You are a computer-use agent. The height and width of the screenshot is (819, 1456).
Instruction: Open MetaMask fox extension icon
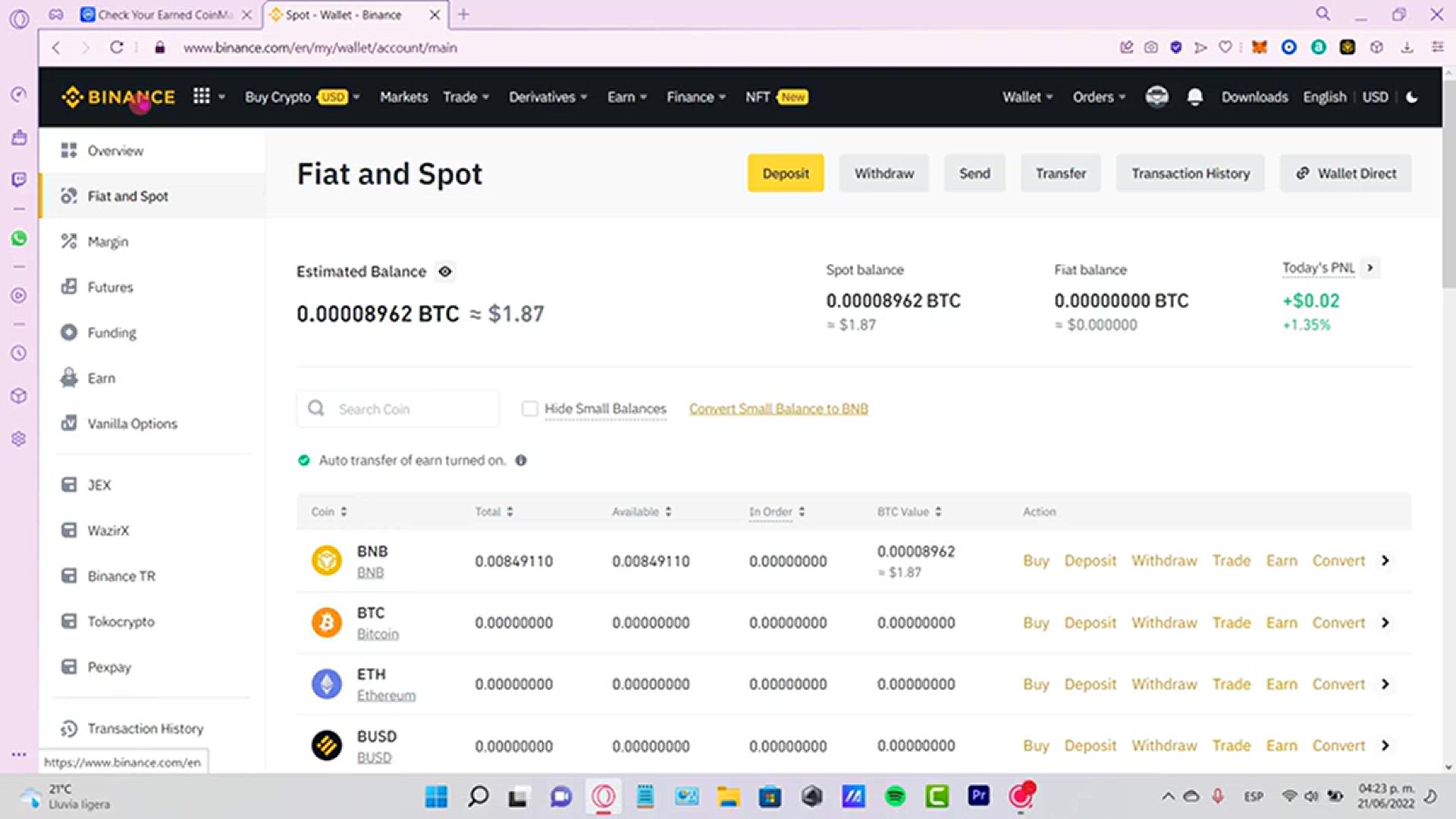point(1260,47)
